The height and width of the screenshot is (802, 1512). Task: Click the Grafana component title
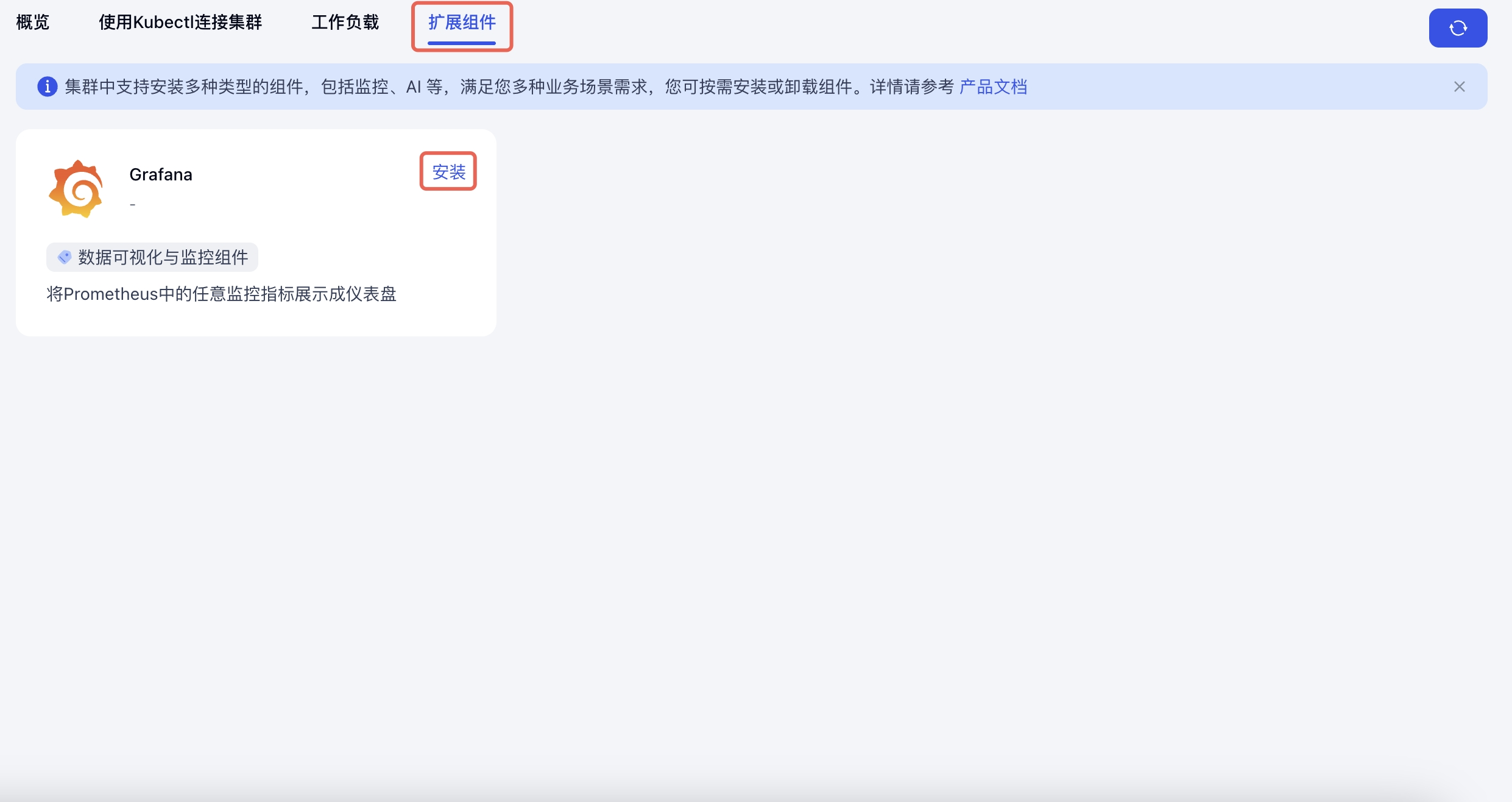click(x=161, y=175)
